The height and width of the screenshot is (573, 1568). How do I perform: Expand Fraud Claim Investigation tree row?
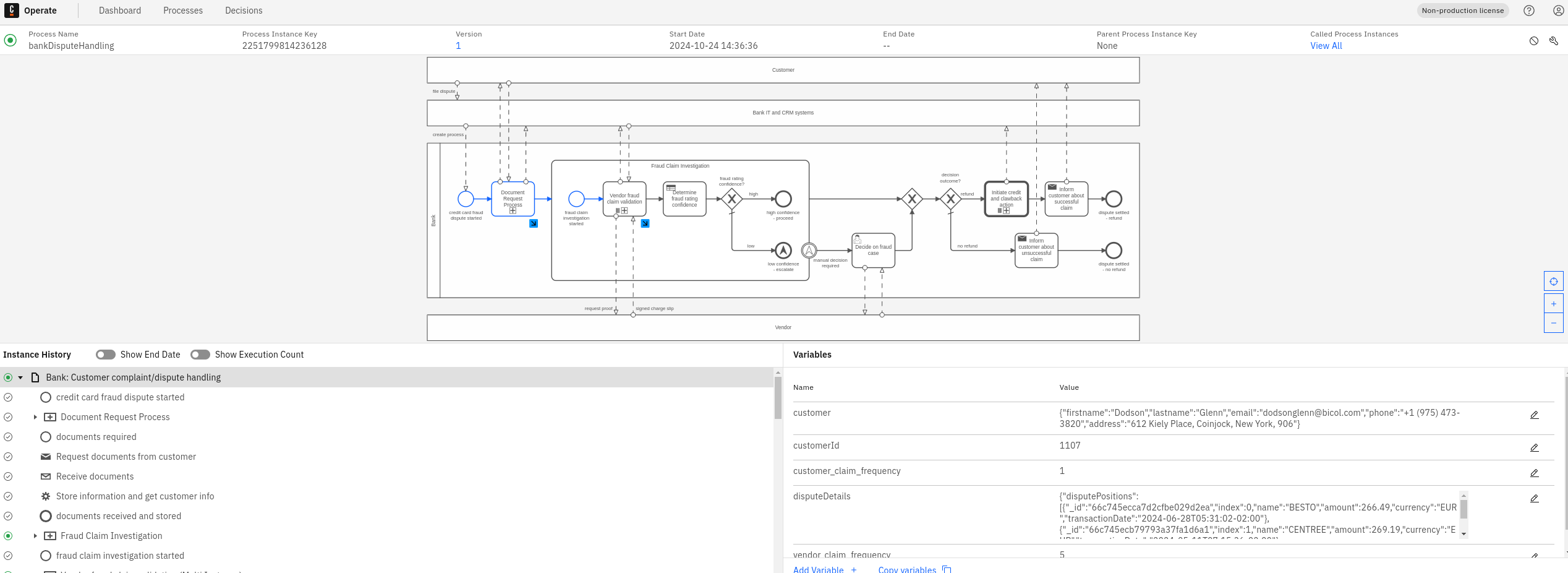coord(35,536)
